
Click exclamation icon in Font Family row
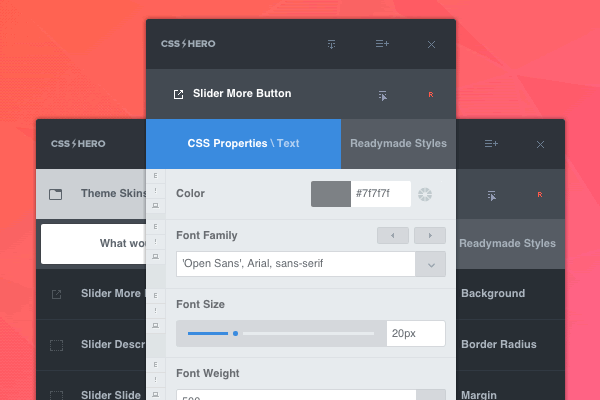click(x=155, y=242)
